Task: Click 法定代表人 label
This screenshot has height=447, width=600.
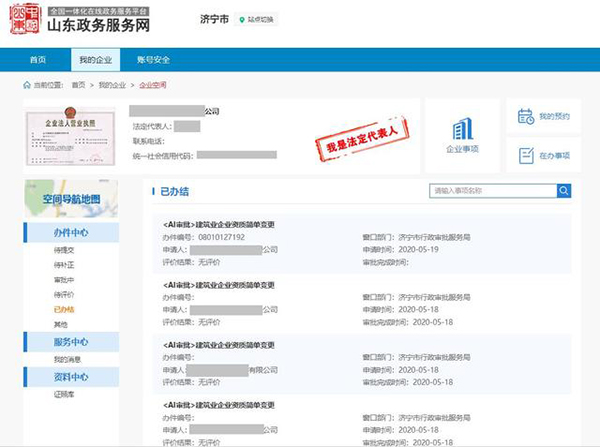Action: (x=152, y=126)
